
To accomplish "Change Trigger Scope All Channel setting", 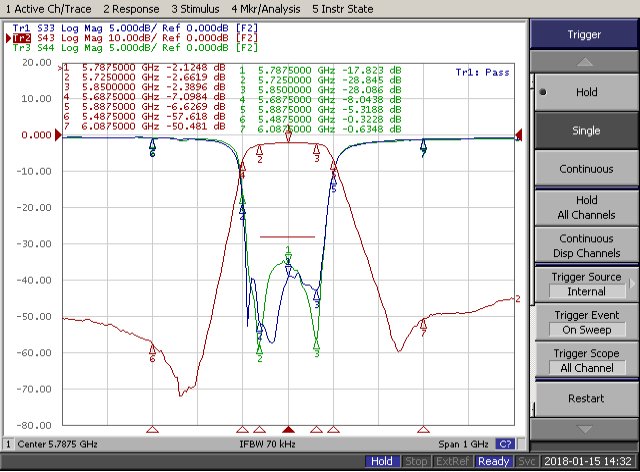I will tap(586, 361).
